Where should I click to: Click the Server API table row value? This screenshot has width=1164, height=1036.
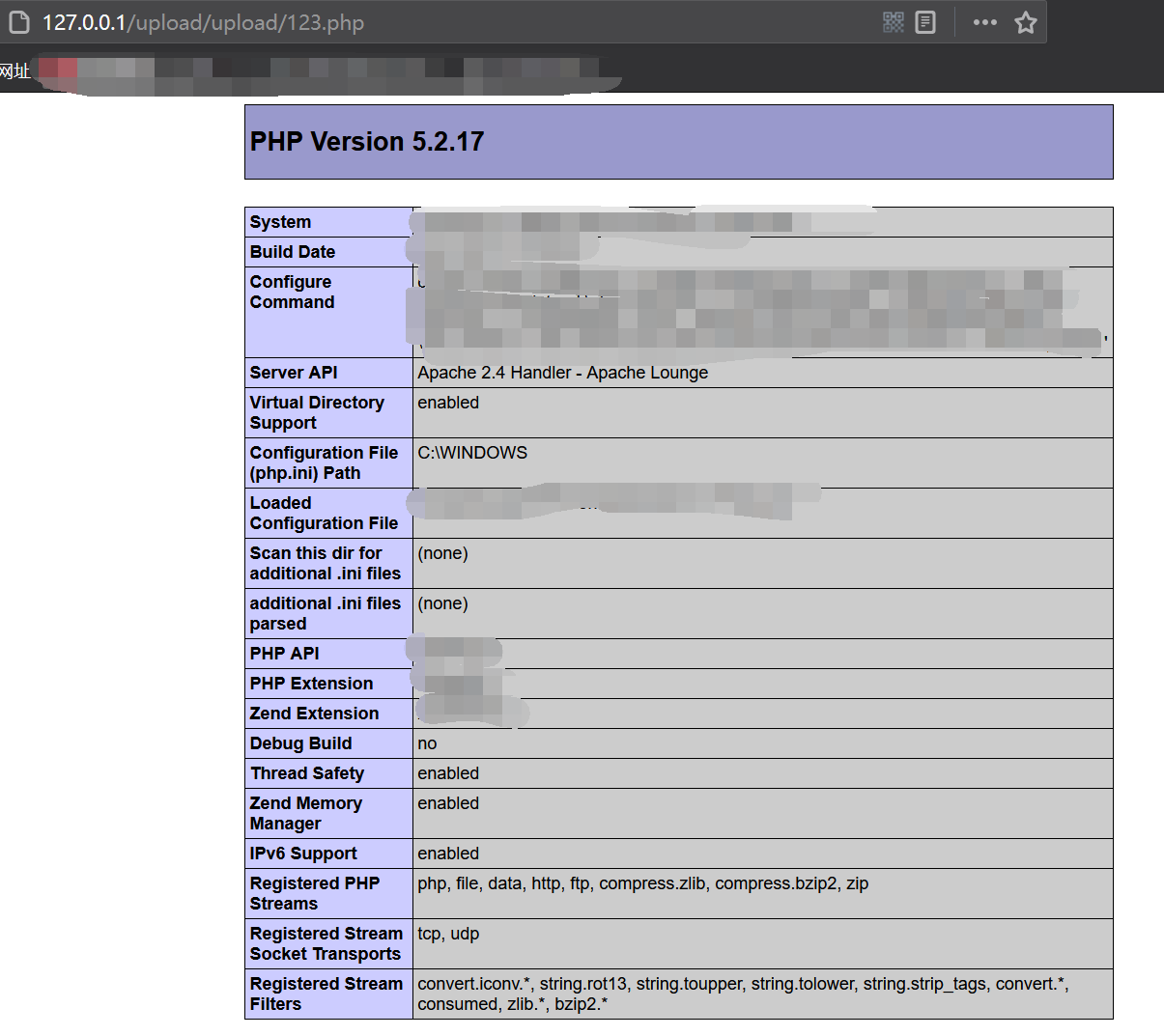coord(562,373)
